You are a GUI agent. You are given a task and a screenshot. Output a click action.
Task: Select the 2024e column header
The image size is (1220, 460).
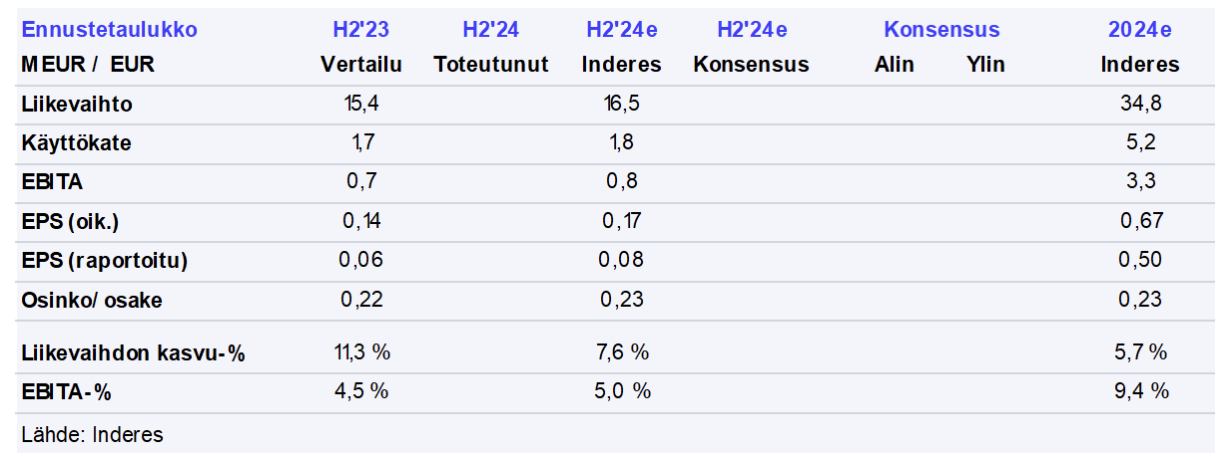(x=1140, y=30)
